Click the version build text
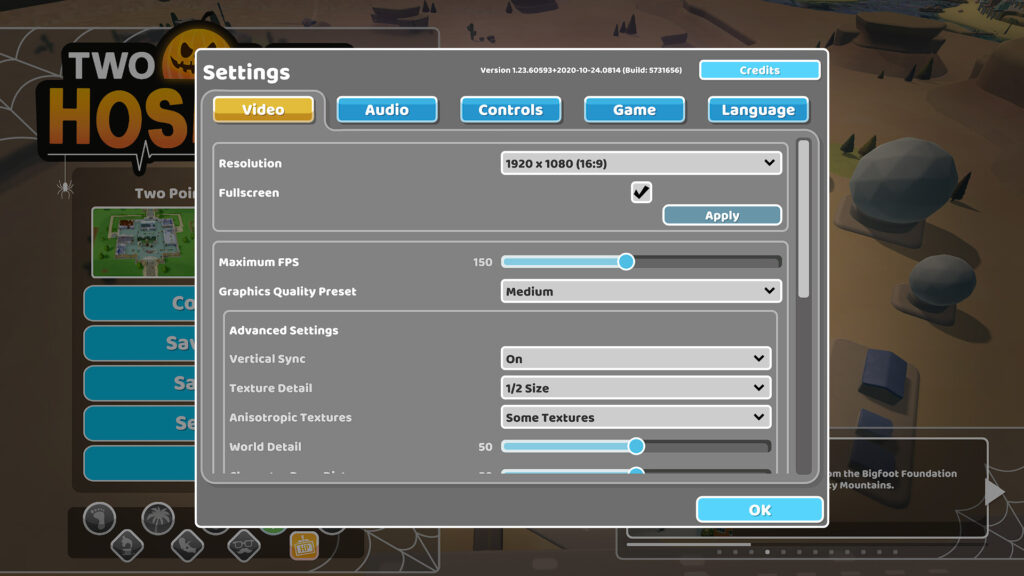 pos(581,70)
